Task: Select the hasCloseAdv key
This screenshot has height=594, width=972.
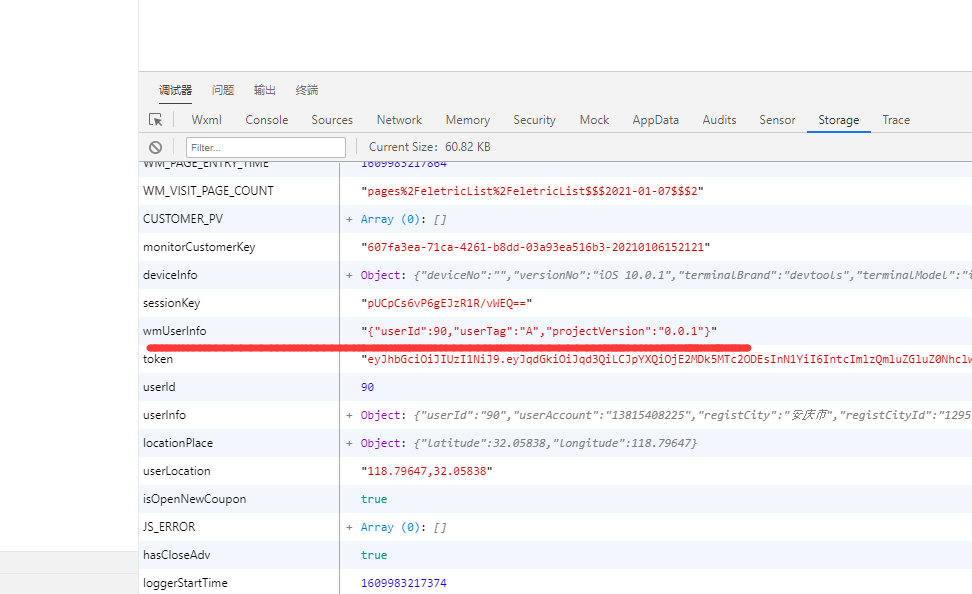Action: pyautogui.click(x=177, y=555)
